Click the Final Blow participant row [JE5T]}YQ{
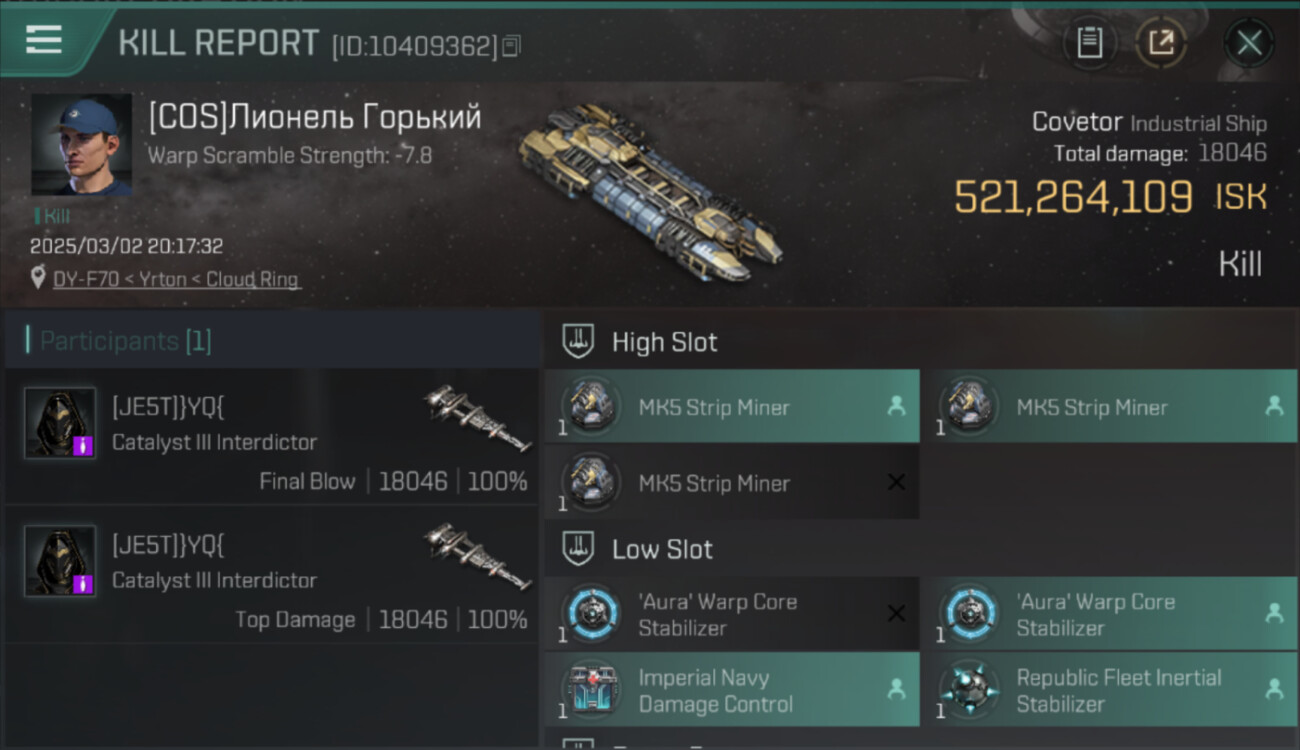Image resolution: width=1300 pixels, height=750 pixels. [272, 436]
